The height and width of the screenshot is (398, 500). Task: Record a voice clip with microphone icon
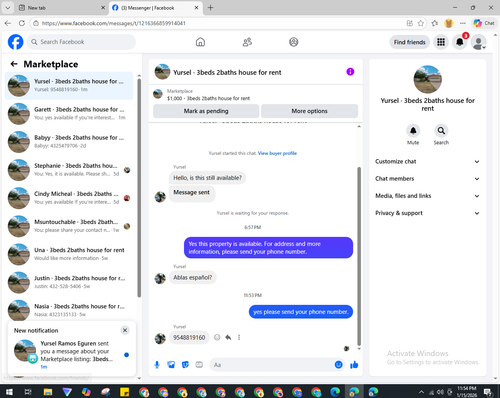(157, 365)
